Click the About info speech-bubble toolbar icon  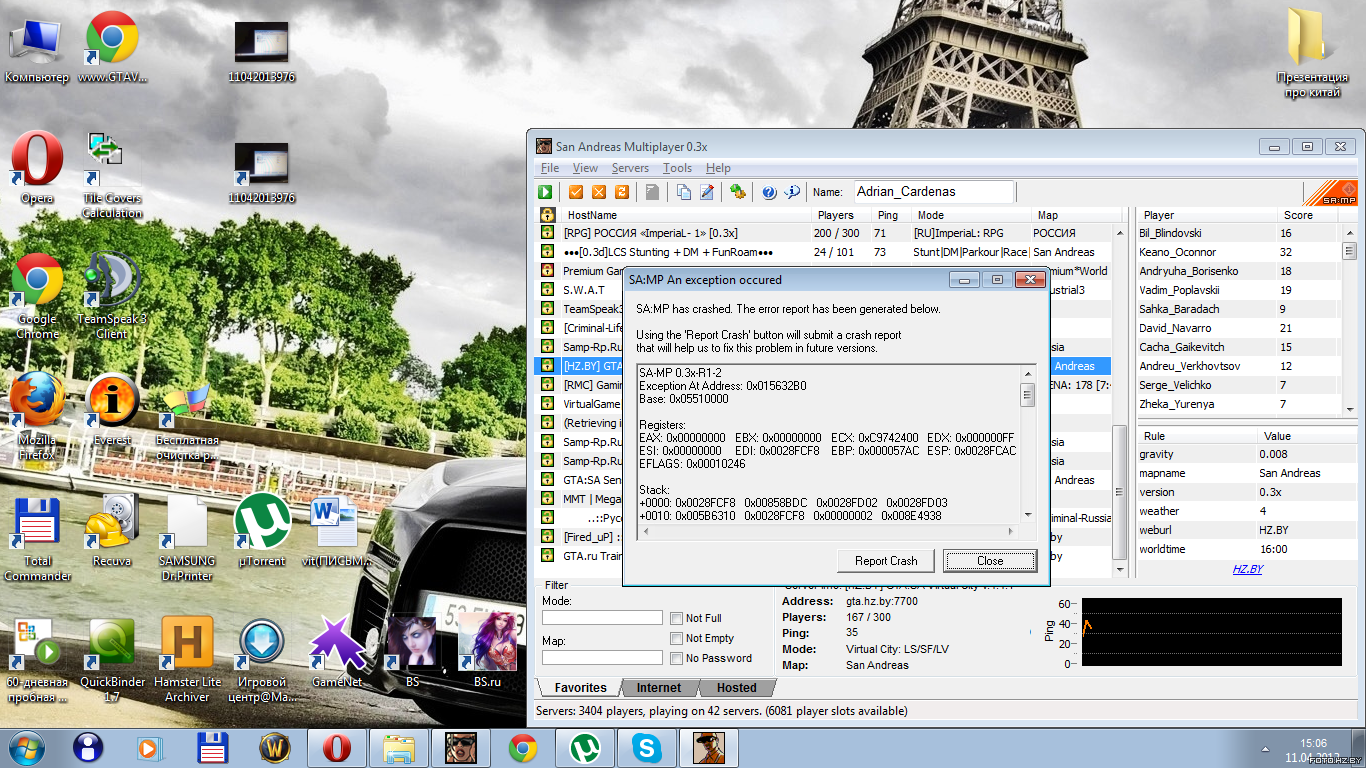tap(792, 192)
